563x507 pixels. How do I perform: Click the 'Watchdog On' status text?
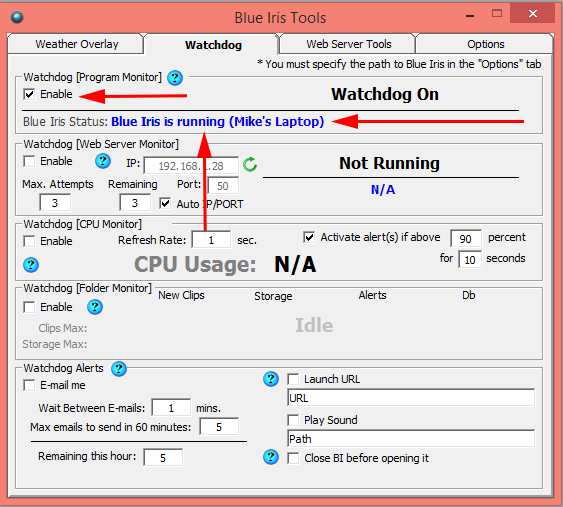385,94
